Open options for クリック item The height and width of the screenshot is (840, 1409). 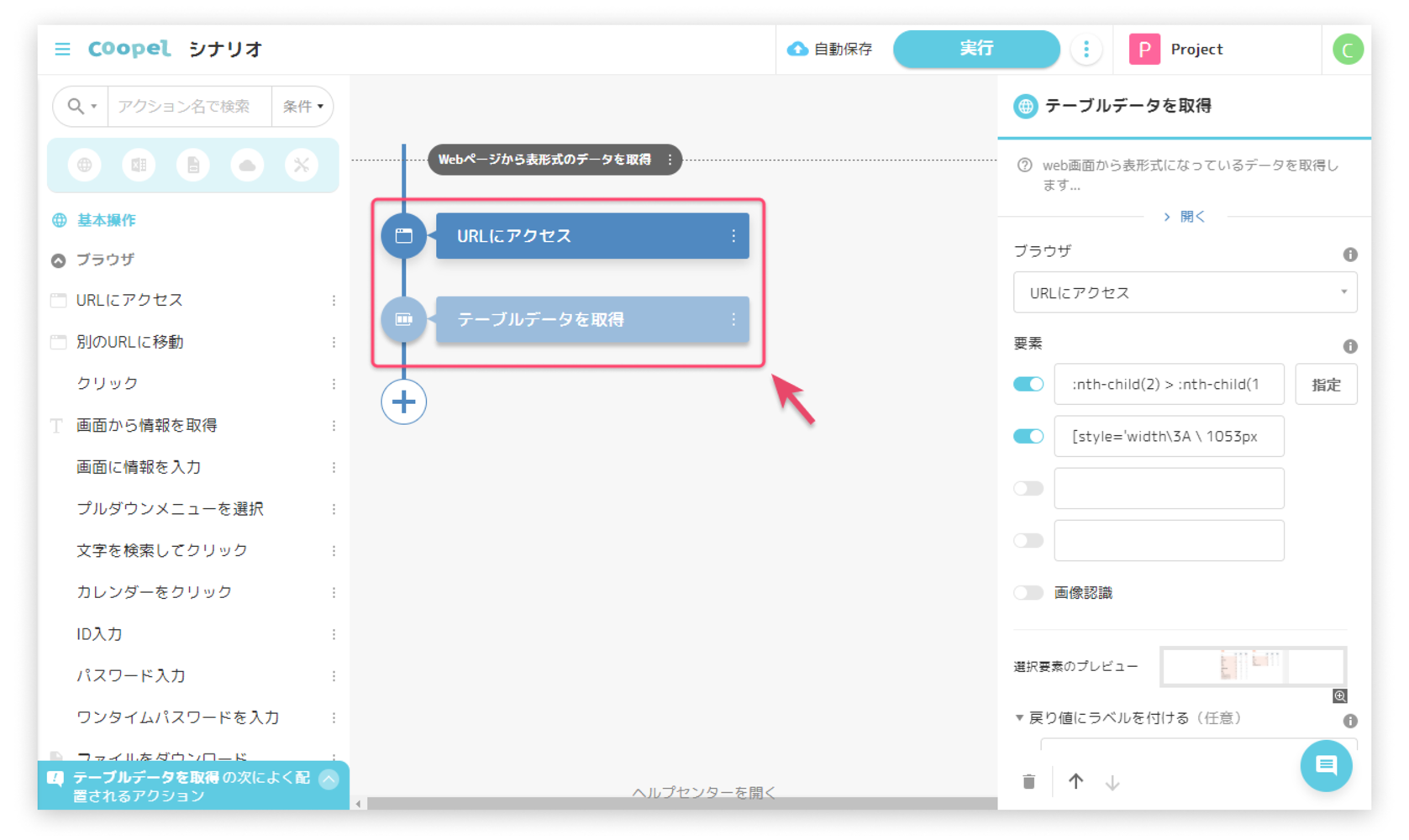pyautogui.click(x=334, y=384)
